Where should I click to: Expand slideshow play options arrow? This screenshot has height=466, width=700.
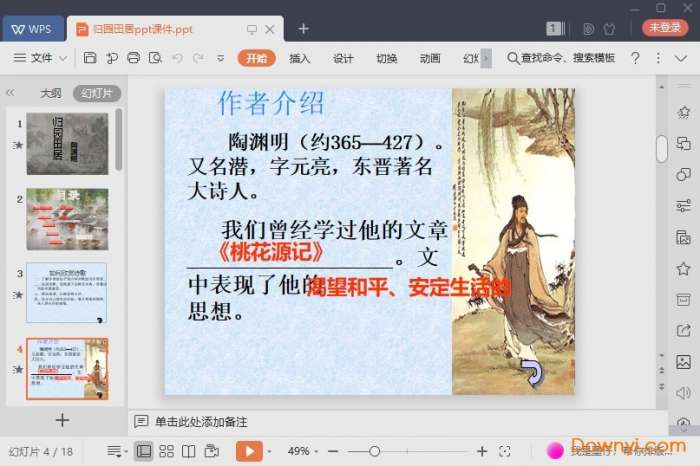point(269,452)
